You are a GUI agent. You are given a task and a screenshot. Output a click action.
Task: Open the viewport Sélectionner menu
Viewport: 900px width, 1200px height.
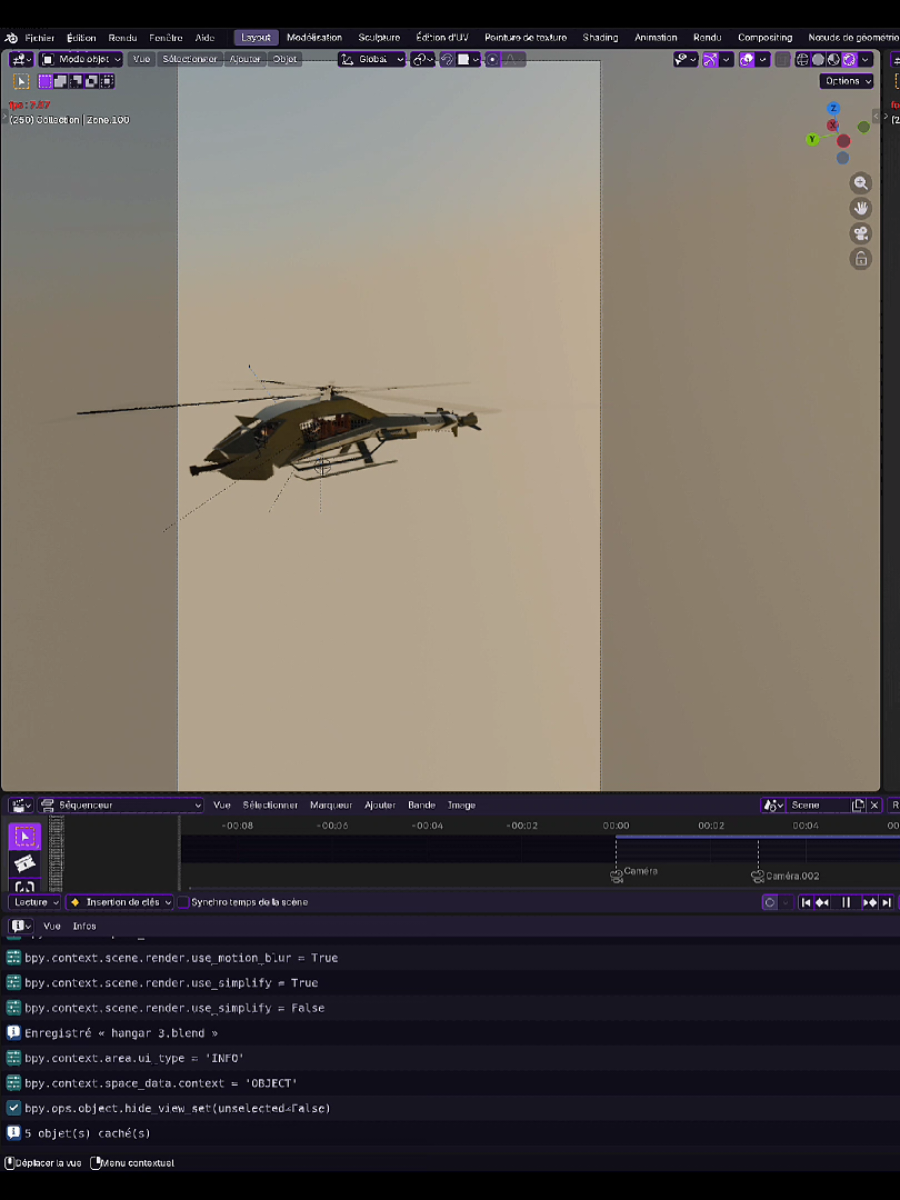189,60
